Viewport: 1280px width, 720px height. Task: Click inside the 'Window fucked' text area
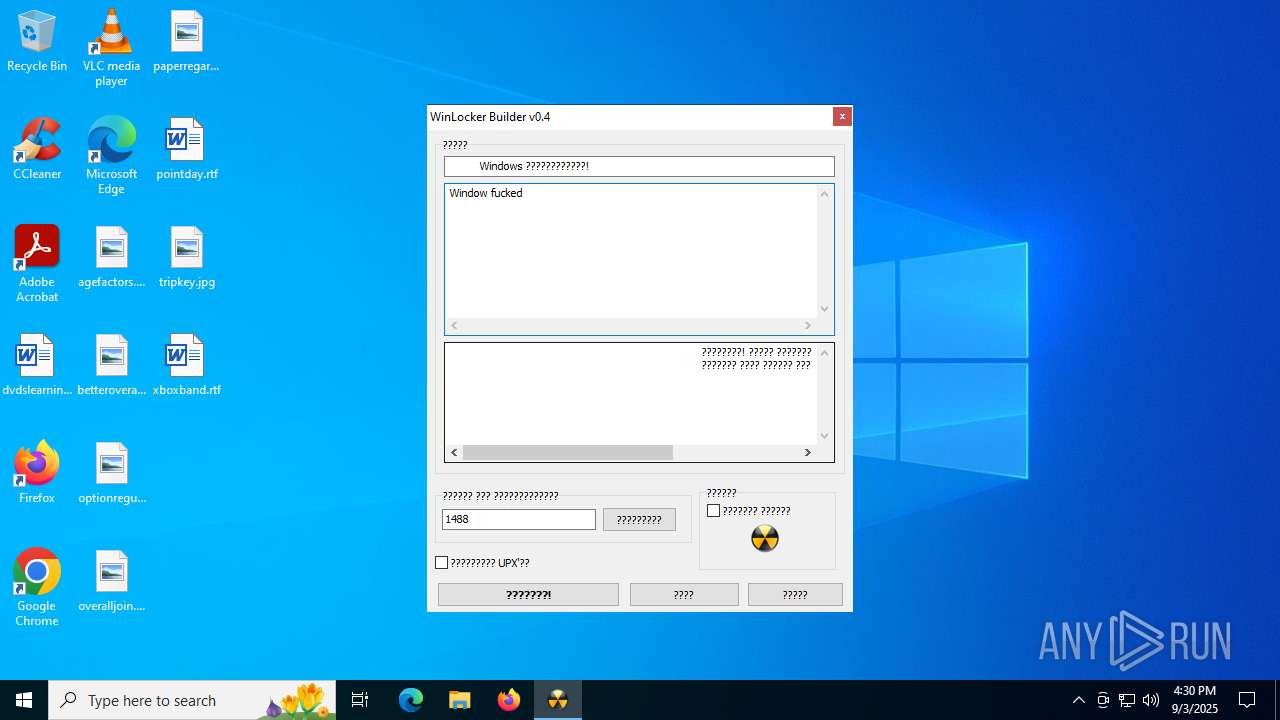[631, 251]
